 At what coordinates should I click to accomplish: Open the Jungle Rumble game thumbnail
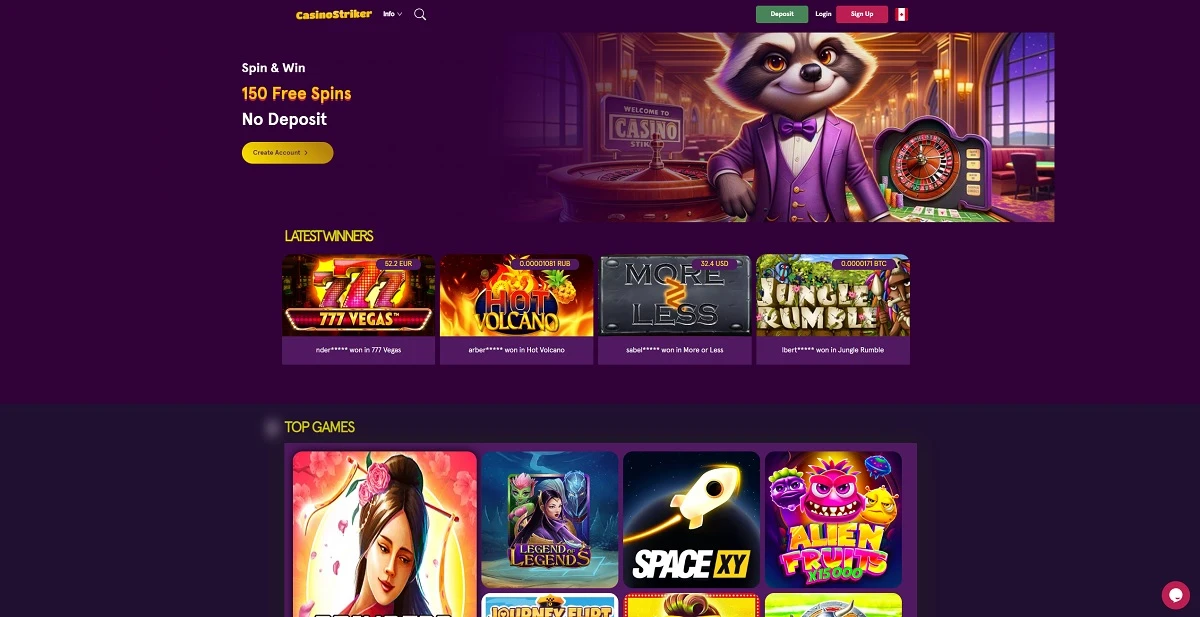833,295
